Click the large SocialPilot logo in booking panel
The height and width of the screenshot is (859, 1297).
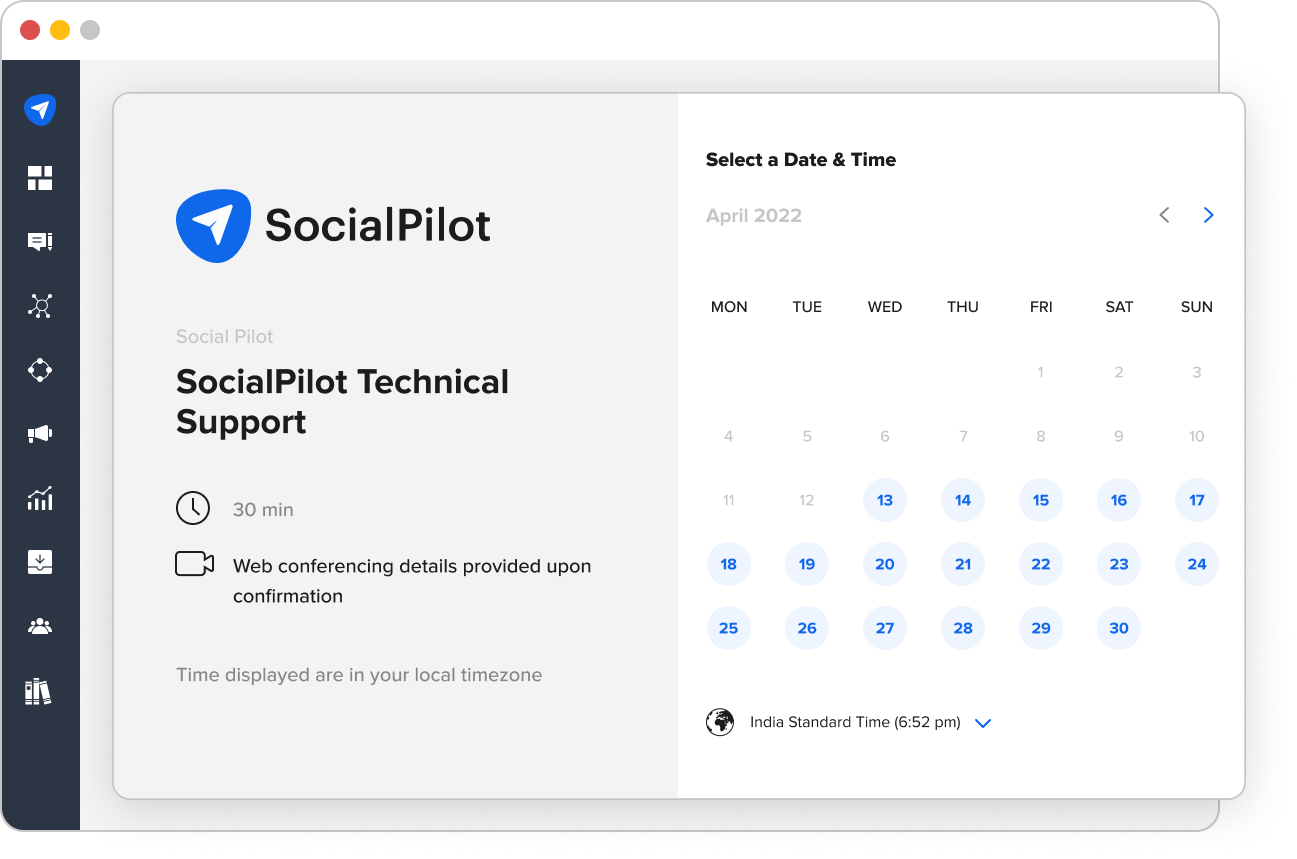[x=333, y=226]
